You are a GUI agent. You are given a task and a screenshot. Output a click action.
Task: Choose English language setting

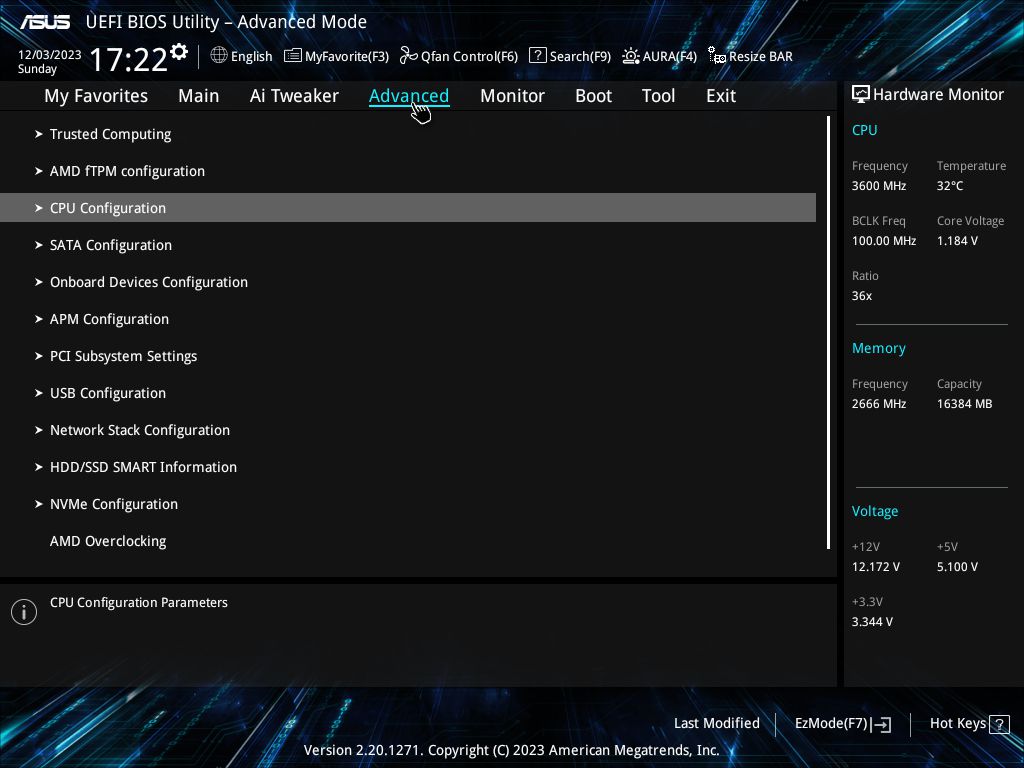251,57
